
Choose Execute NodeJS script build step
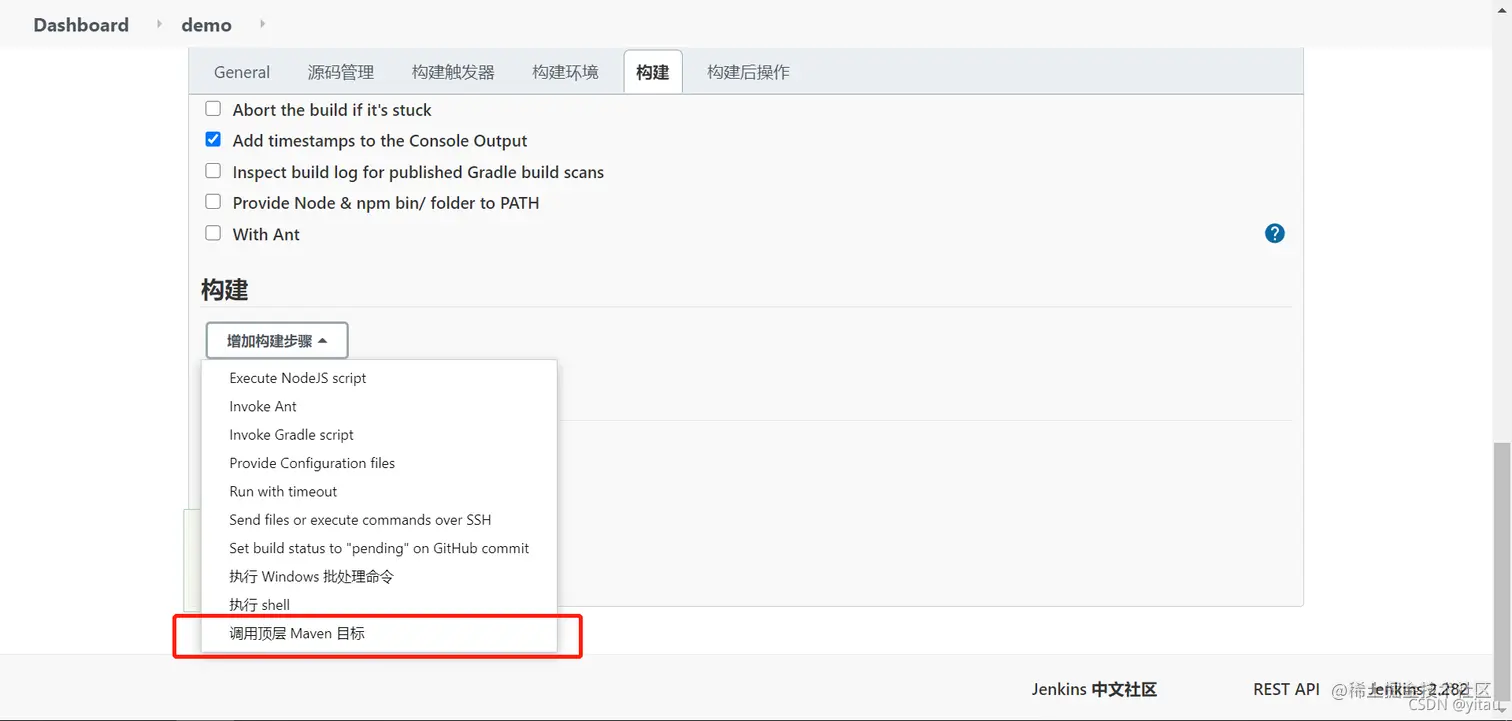pos(379,378)
